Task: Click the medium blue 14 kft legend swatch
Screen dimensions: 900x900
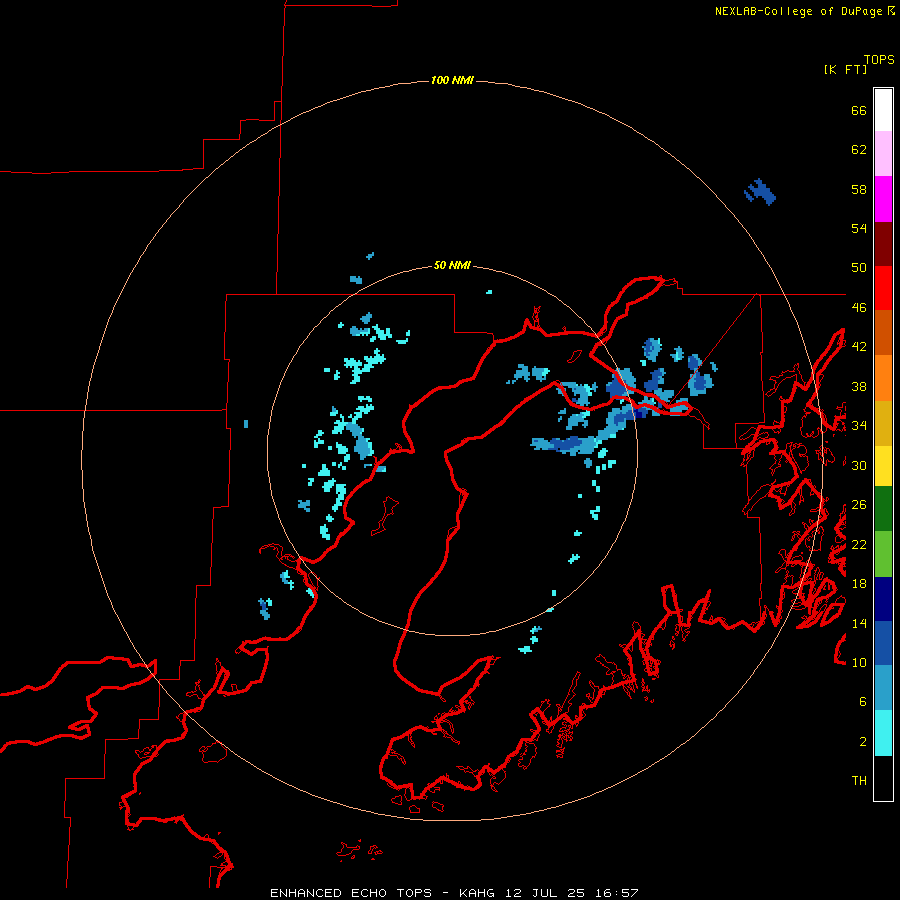Action: point(883,643)
